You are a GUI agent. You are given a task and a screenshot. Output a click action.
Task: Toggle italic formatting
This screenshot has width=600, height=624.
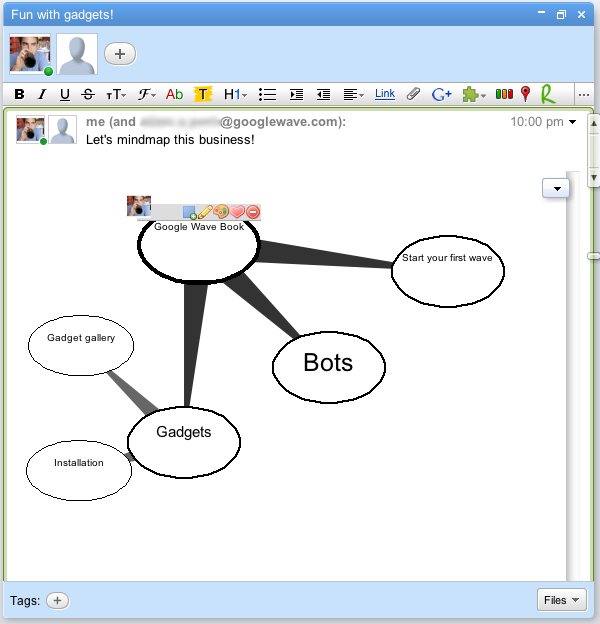(42, 94)
